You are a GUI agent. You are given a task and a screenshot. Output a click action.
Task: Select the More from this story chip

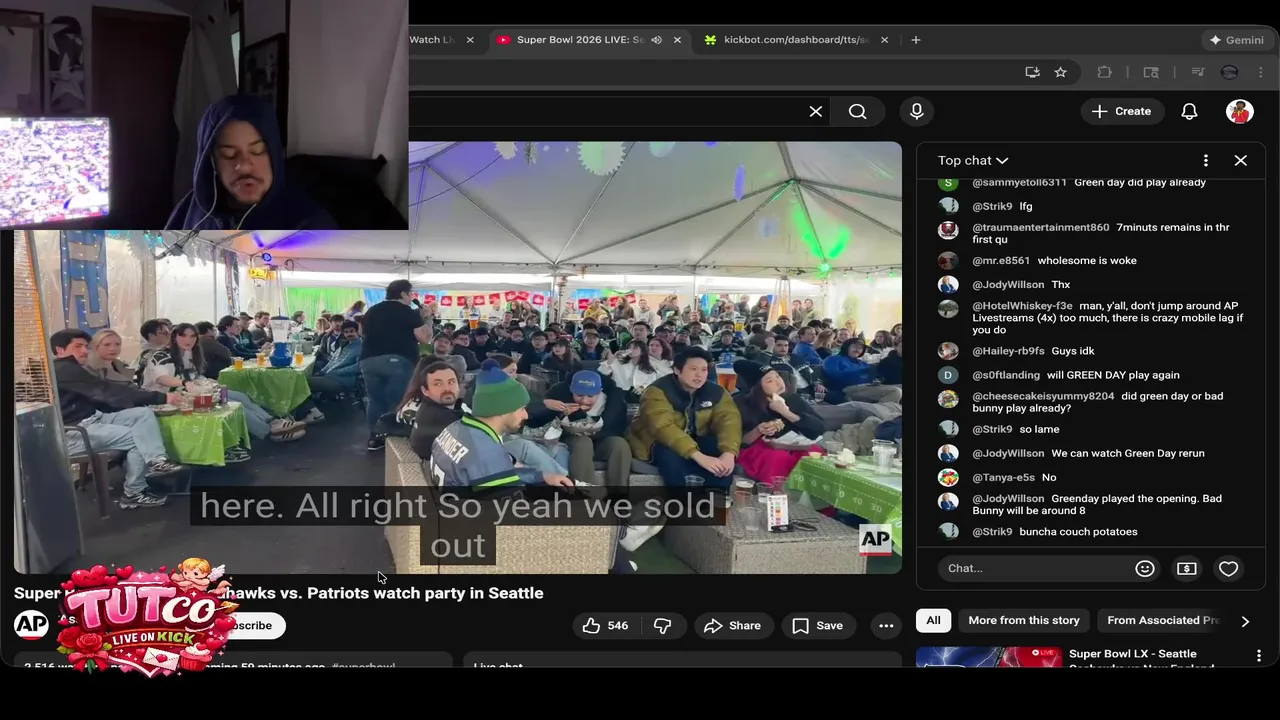coord(1024,620)
